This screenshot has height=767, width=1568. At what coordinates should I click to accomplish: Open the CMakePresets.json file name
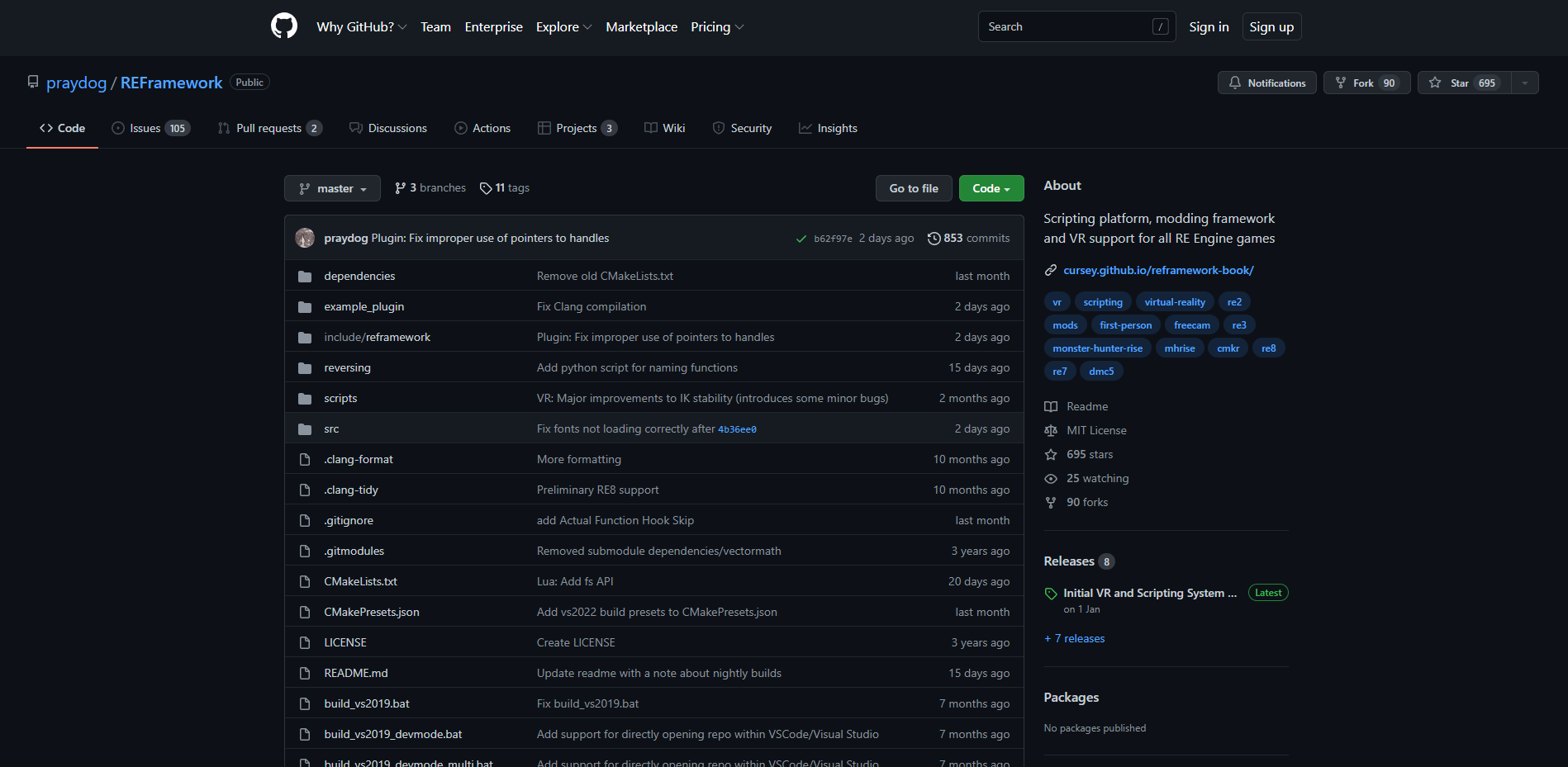click(372, 612)
